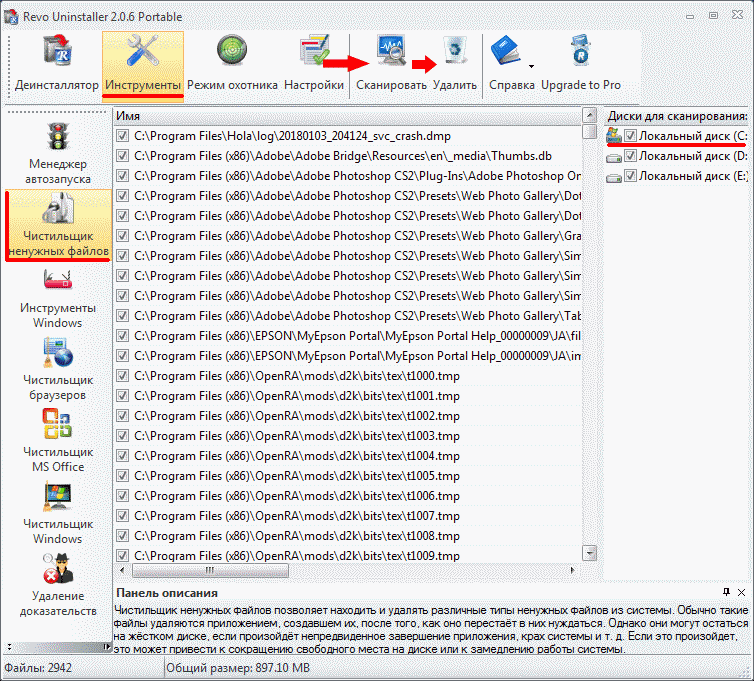Uncheck Локальный диск (C:) checkbox
Image resolution: width=754 pixels, height=681 pixels.
(630, 135)
